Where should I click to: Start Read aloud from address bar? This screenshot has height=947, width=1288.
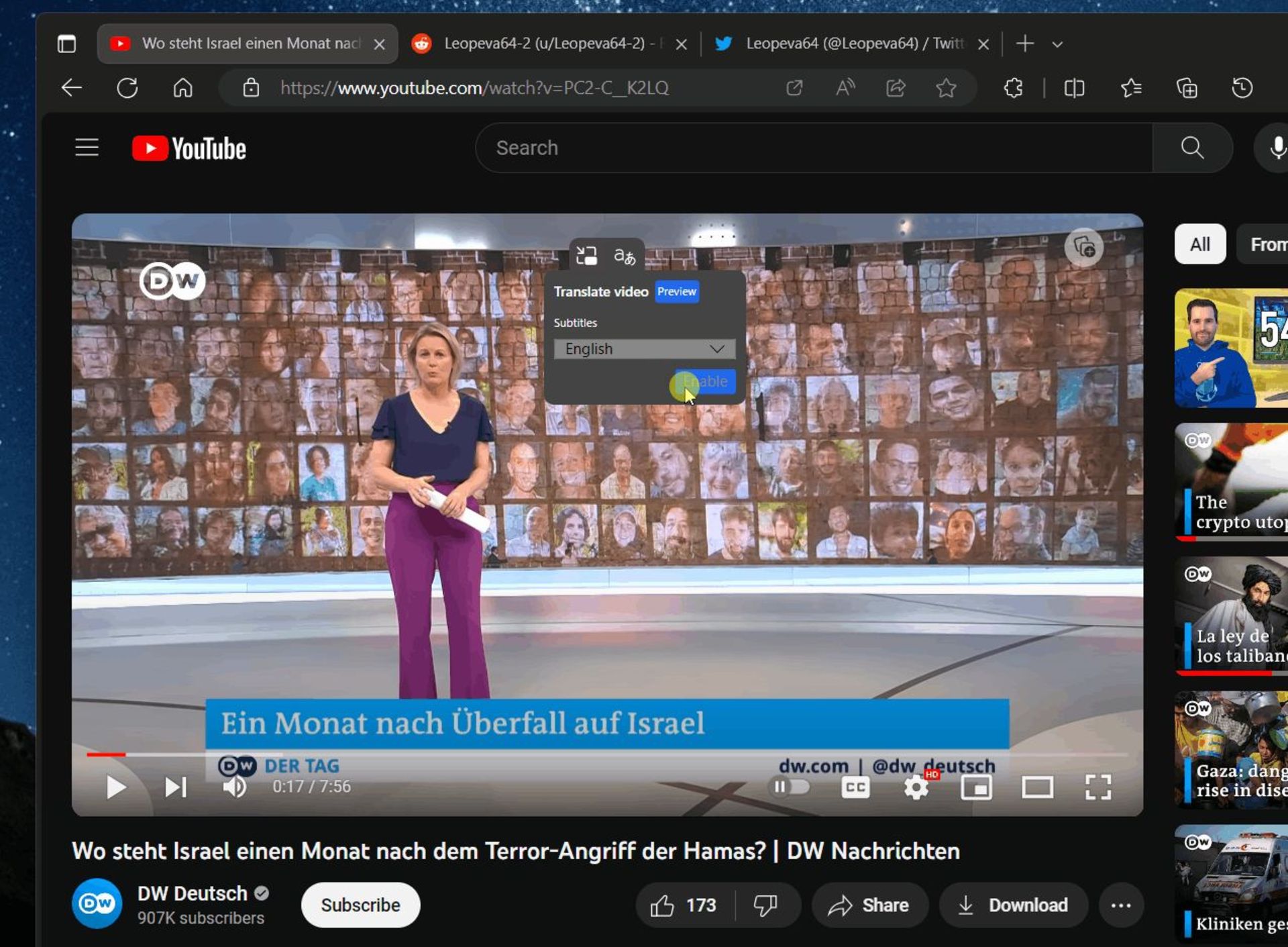click(x=845, y=88)
